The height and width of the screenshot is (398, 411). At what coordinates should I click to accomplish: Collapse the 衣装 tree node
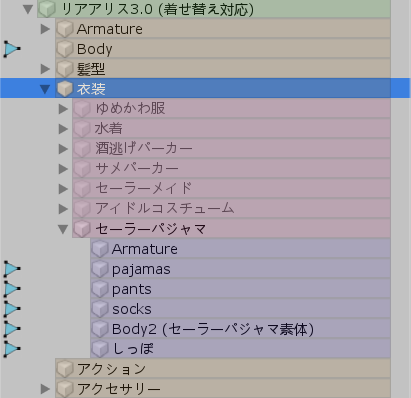click(45, 89)
